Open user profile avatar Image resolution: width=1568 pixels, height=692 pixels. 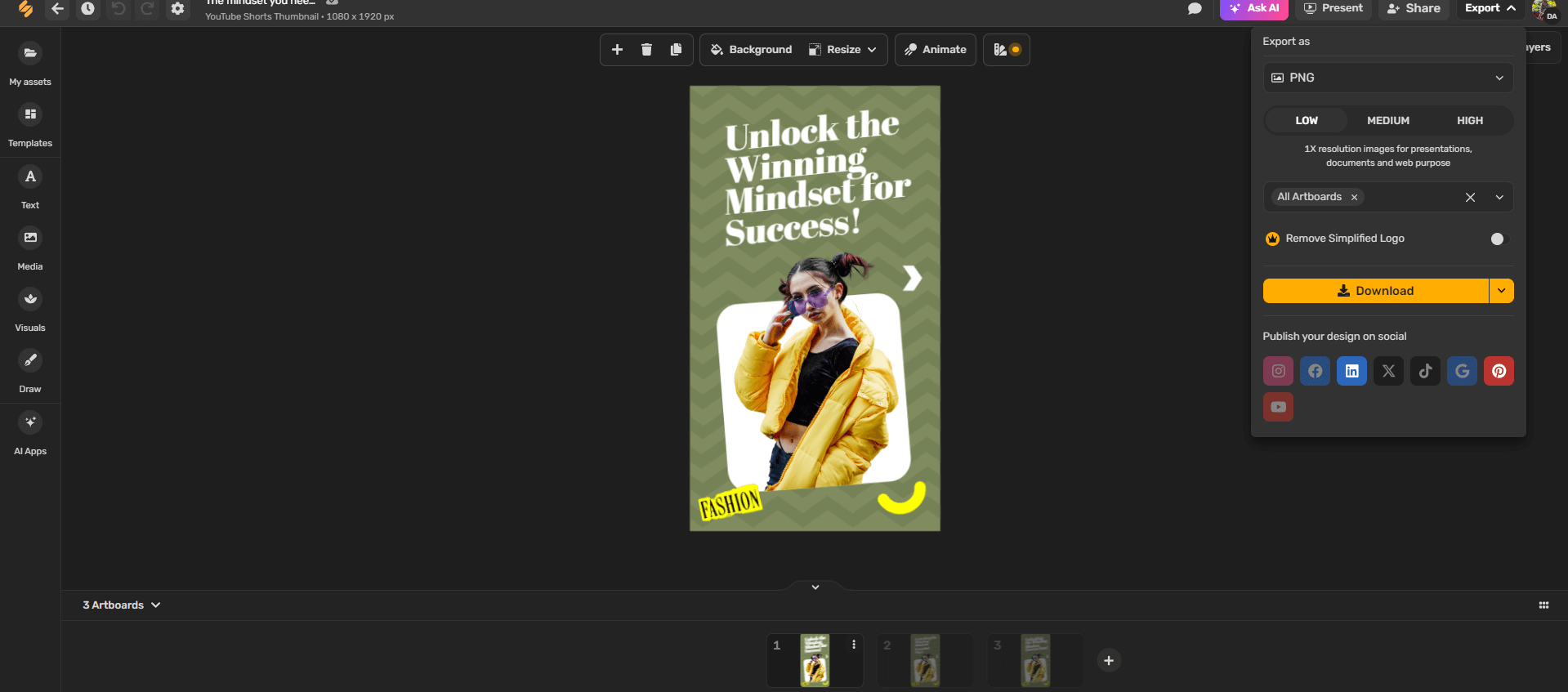point(1544,10)
